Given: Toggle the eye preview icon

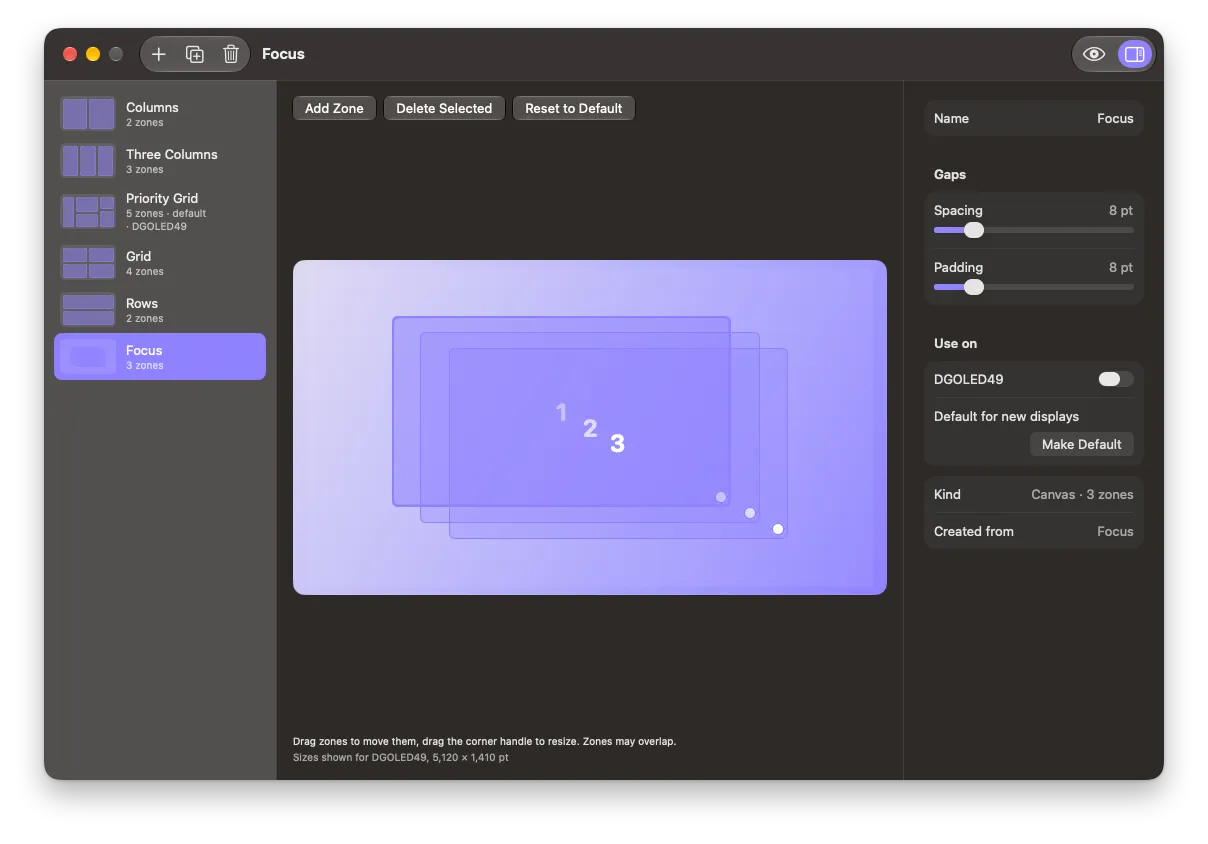Looking at the screenshot, I should point(1094,54).
